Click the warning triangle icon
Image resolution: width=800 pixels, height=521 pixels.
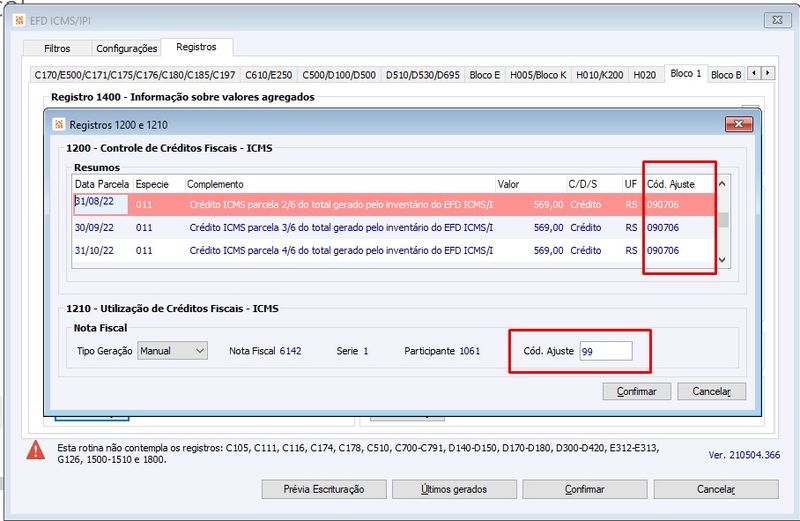point(36,451)
